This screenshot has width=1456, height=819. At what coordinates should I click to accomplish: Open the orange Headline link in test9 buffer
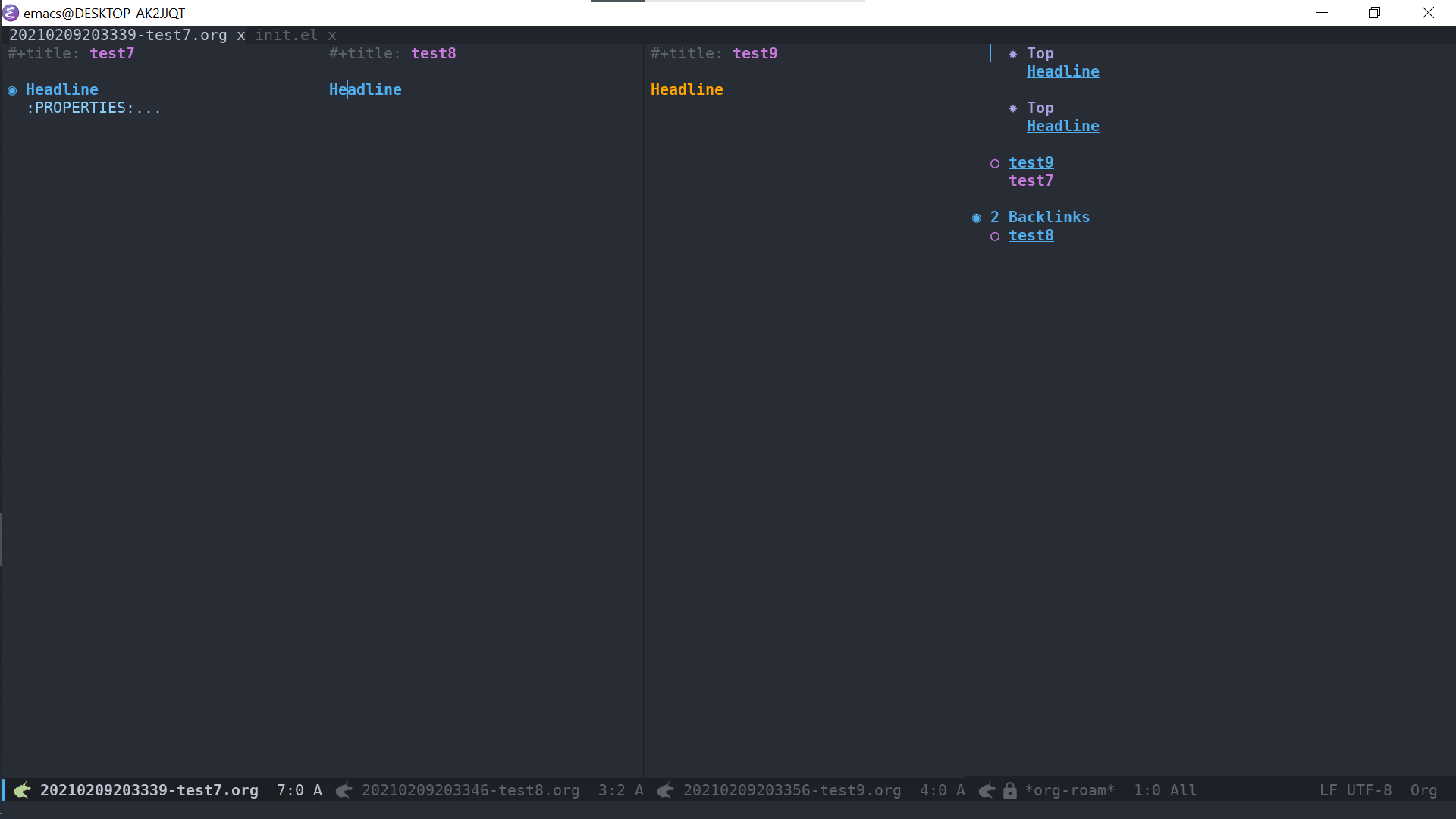coord(686,89)
